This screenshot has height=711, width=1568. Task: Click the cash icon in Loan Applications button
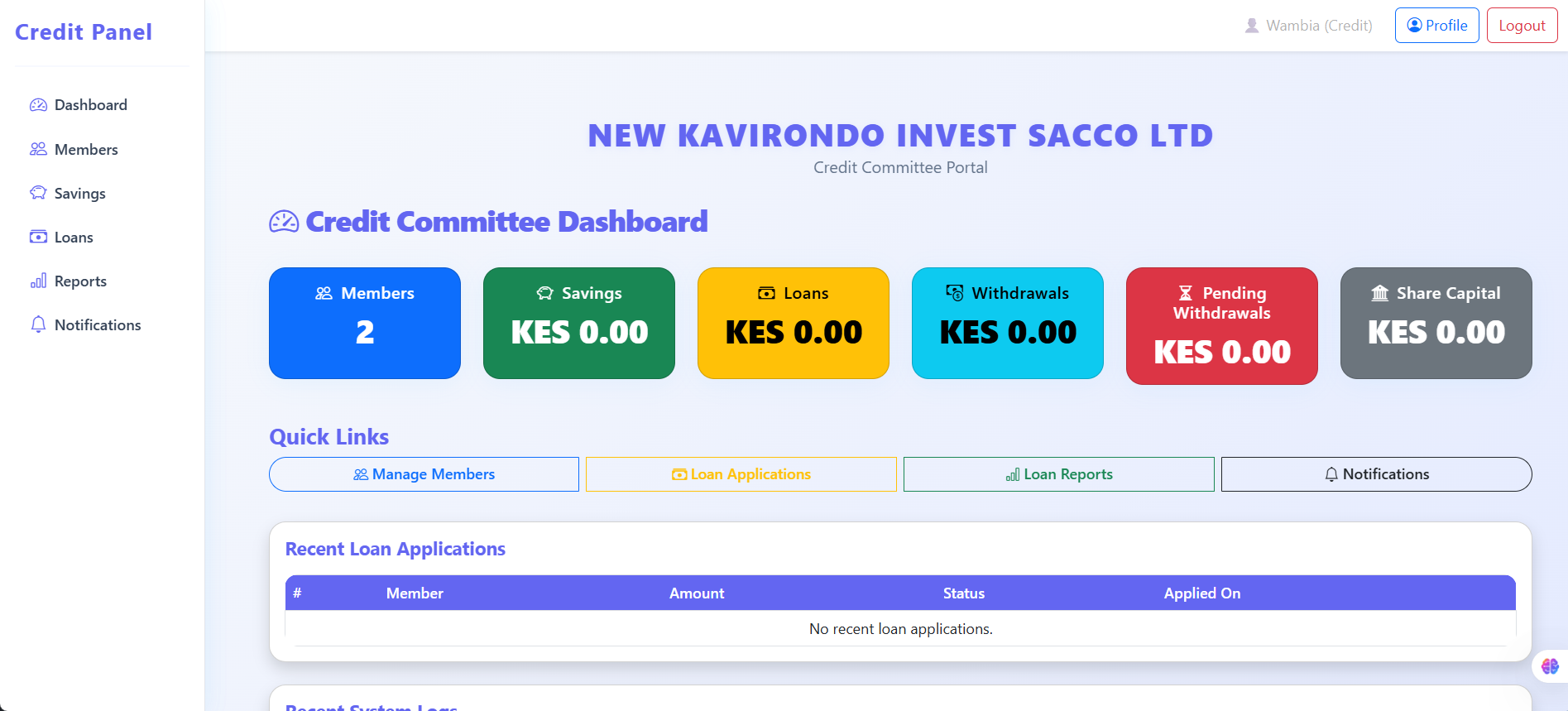click(x=679, y=474)
